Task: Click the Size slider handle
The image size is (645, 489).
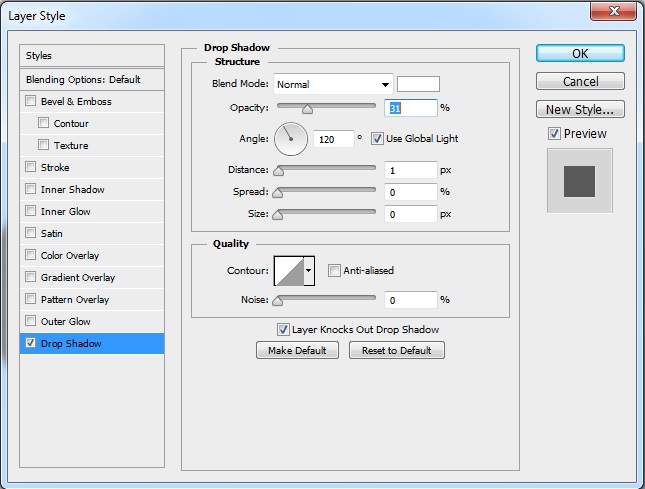Action: 278,215
